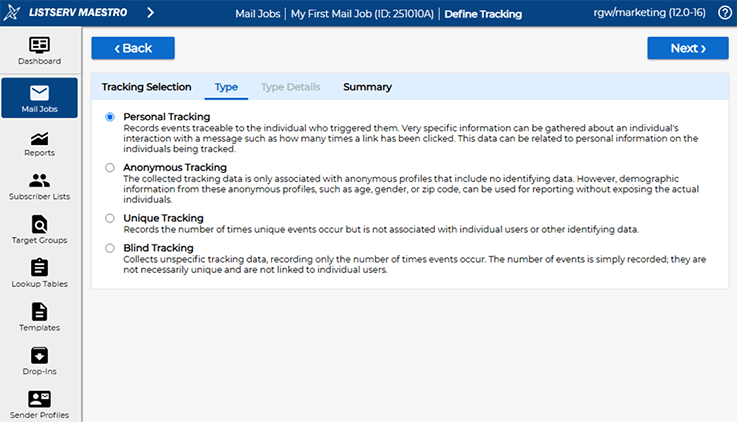Open the Dashboard icon in sidebar
737x422 pixels.
[x=39, y=46]
